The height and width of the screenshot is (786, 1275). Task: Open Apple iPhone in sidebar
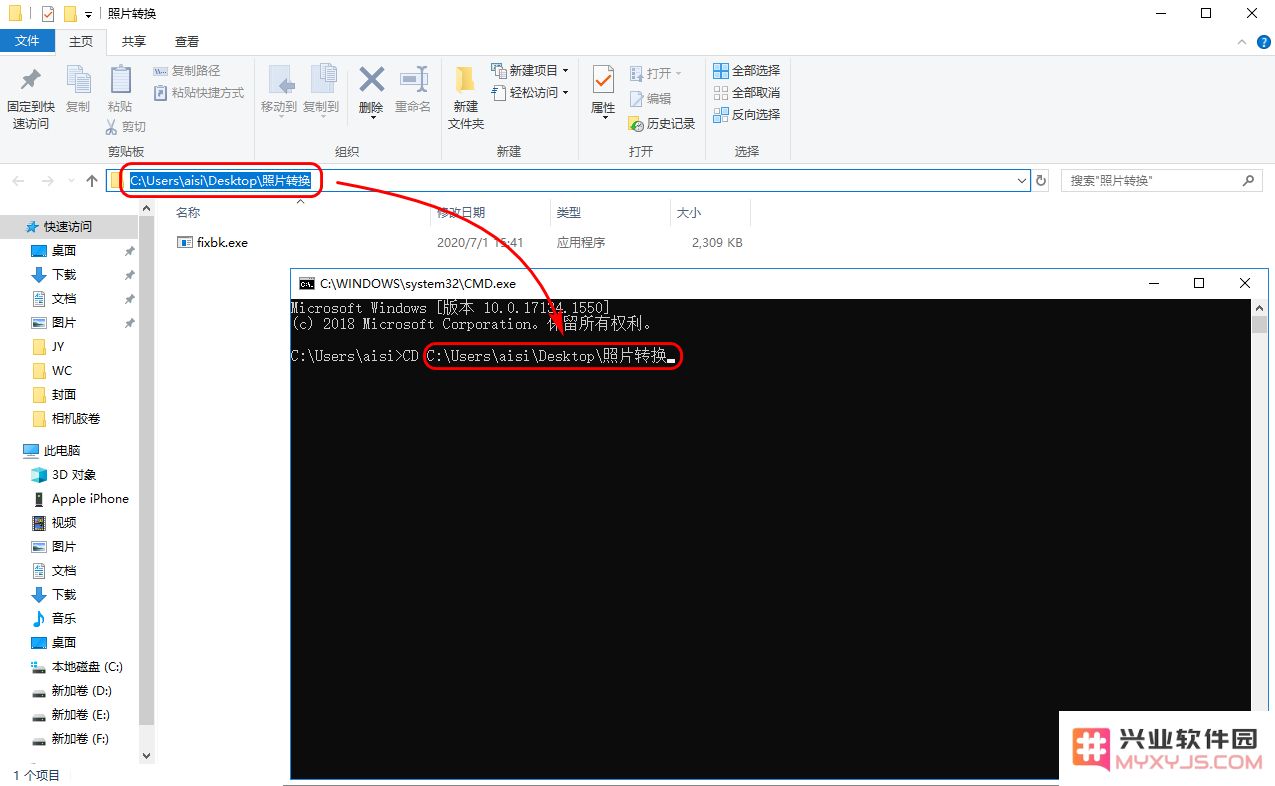(90, 499)
